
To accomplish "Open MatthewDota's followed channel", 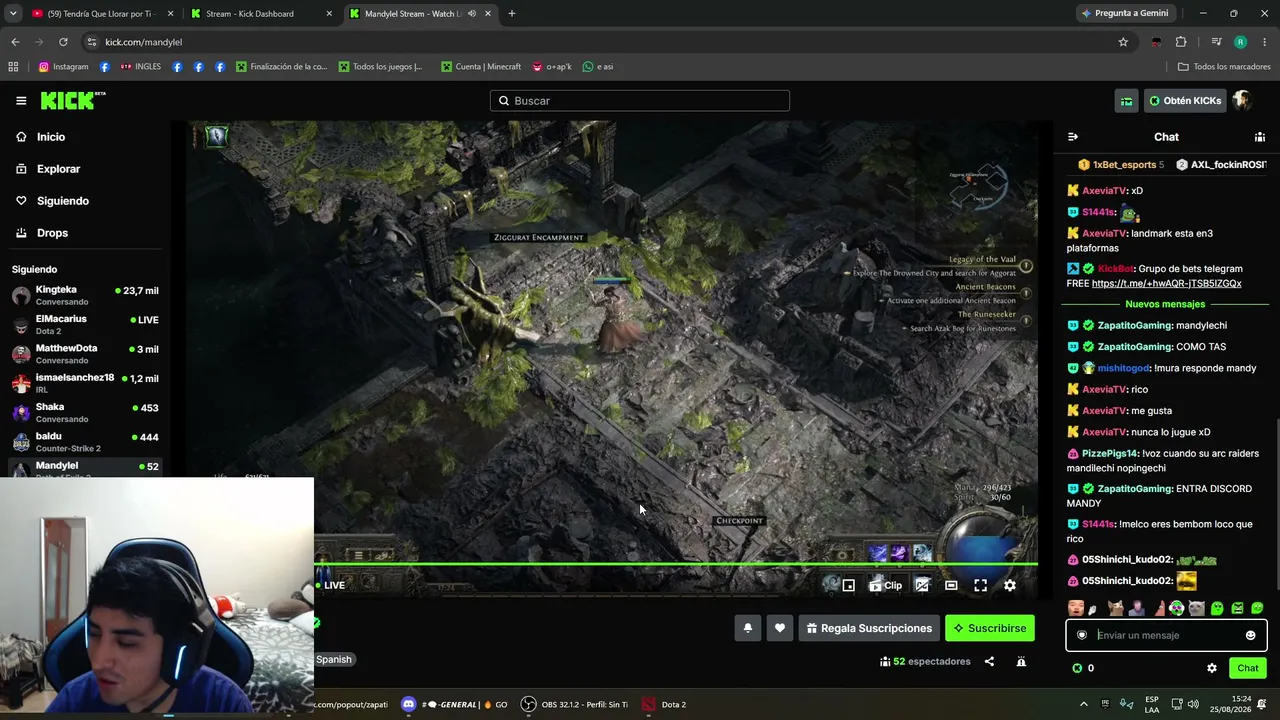I will coord(85,354).
